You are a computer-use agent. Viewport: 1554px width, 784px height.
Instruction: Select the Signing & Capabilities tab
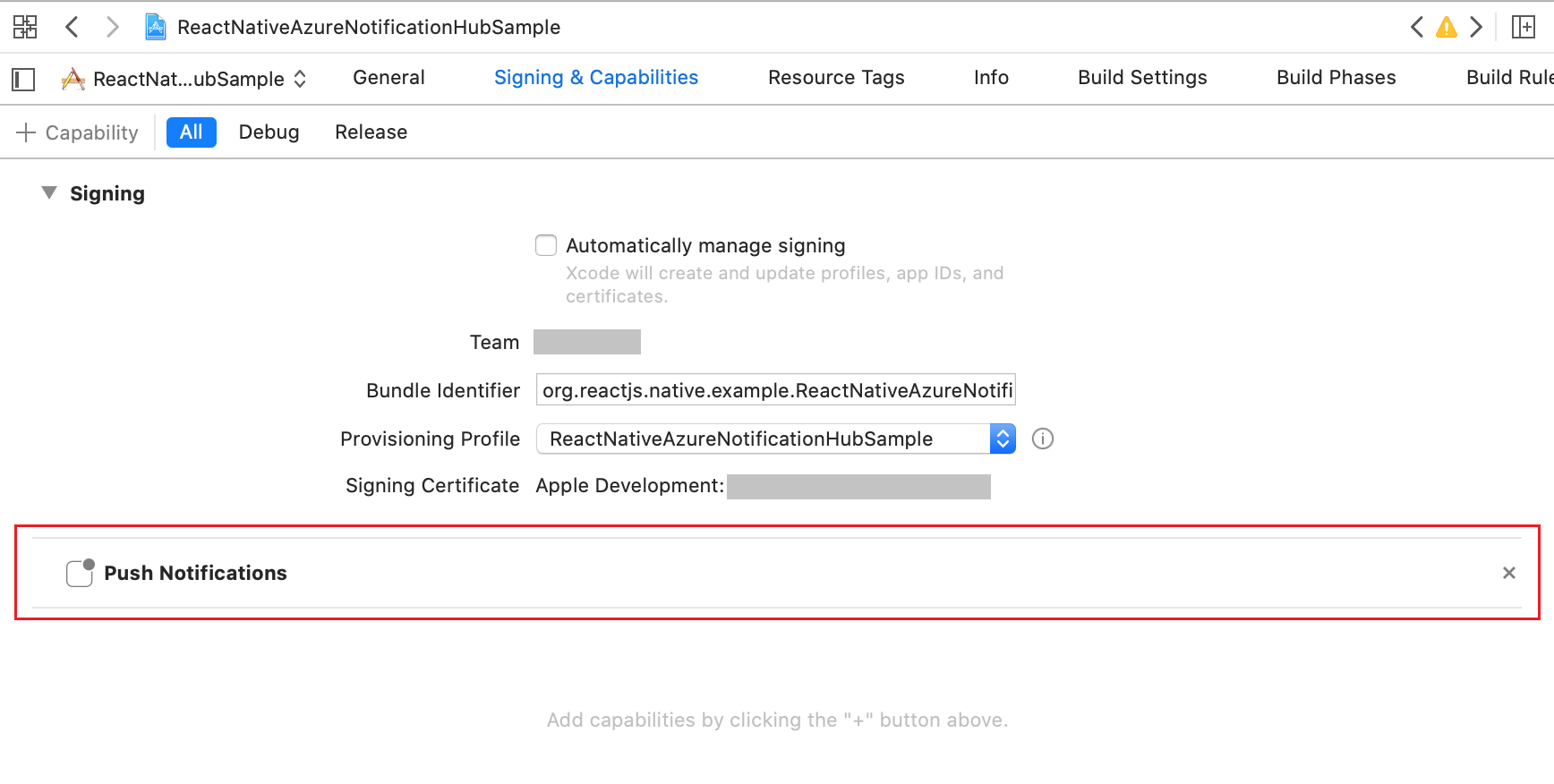(596, 78)
